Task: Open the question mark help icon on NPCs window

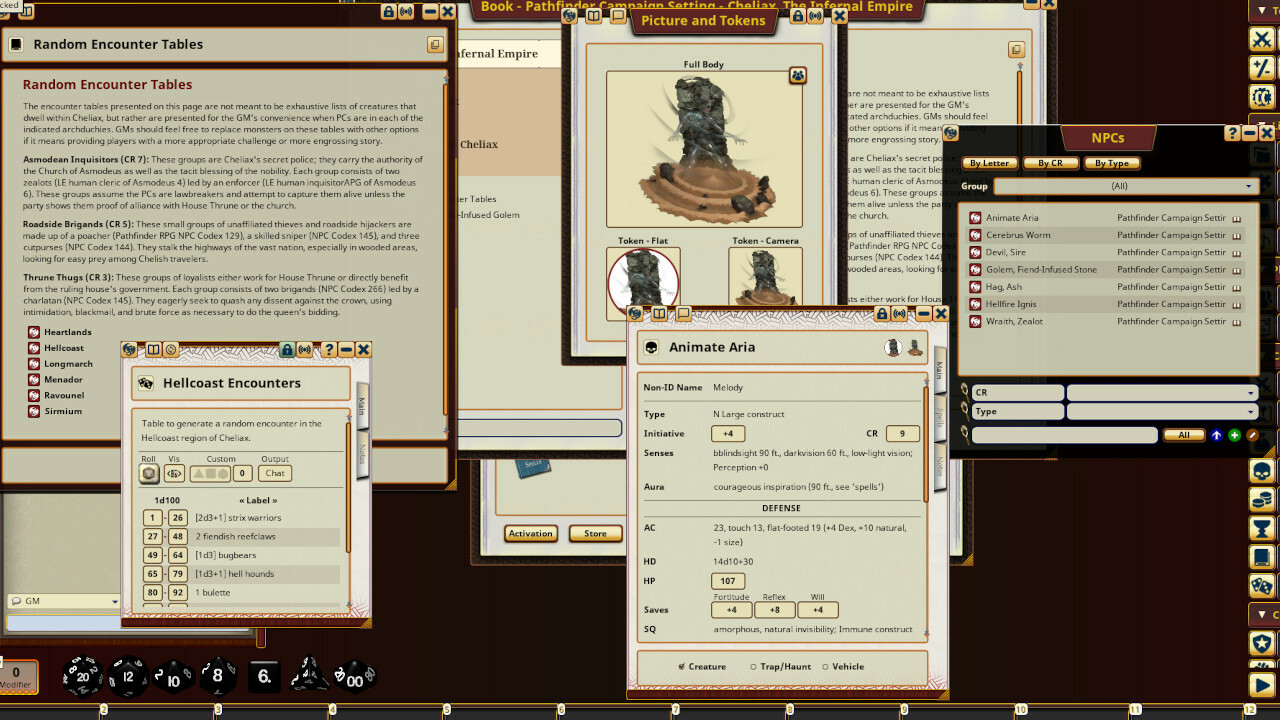Action: click(1230, 133)
